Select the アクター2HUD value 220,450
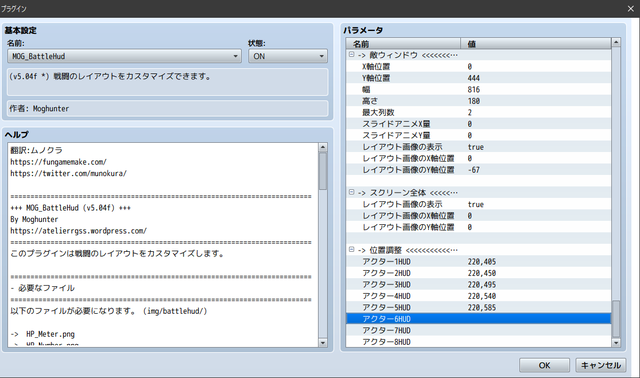Screen dimensions: 640x378 click(482, 273)
